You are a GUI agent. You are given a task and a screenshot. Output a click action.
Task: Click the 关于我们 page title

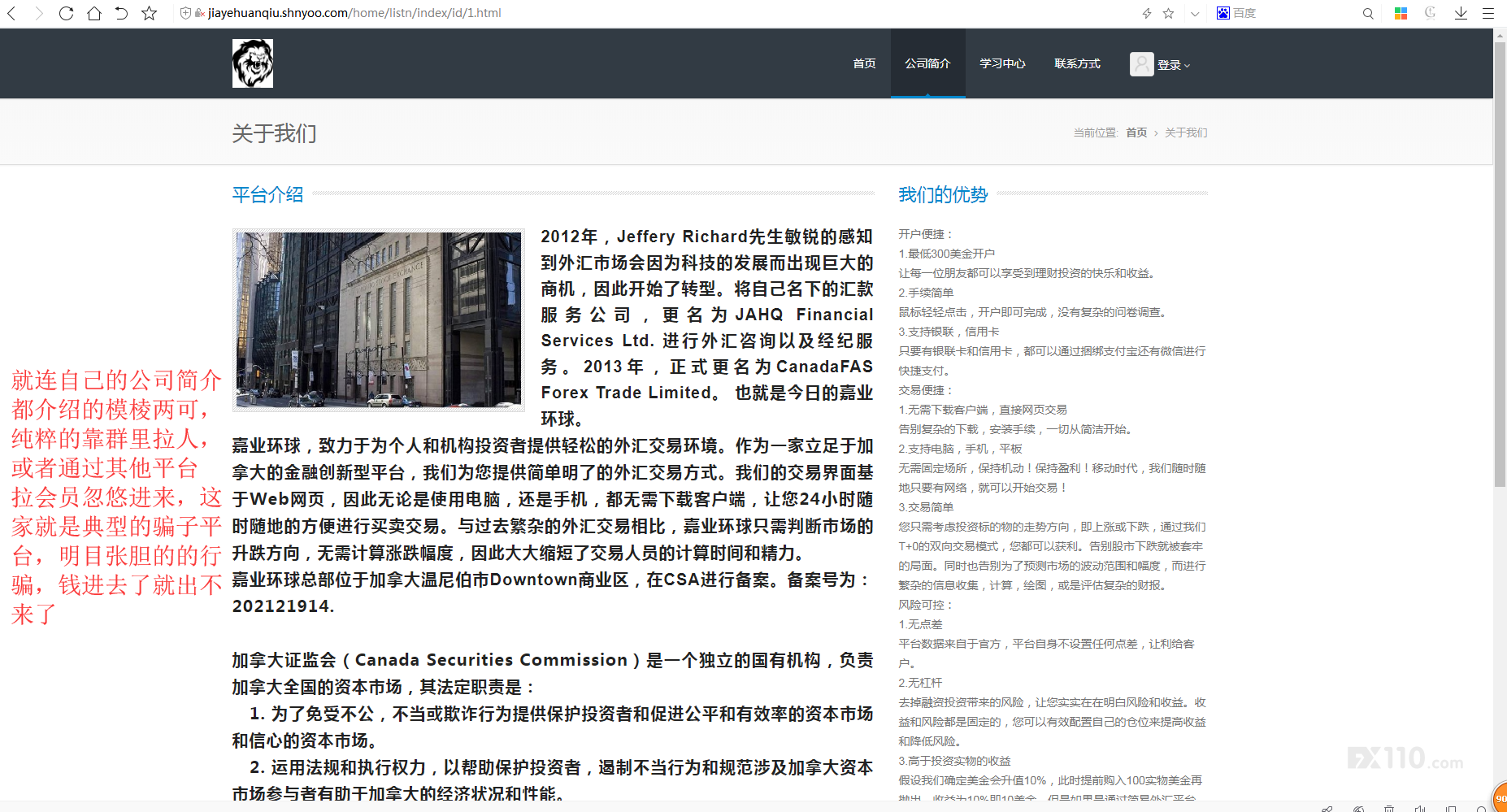pyautogui.click(x=274, y=133)
